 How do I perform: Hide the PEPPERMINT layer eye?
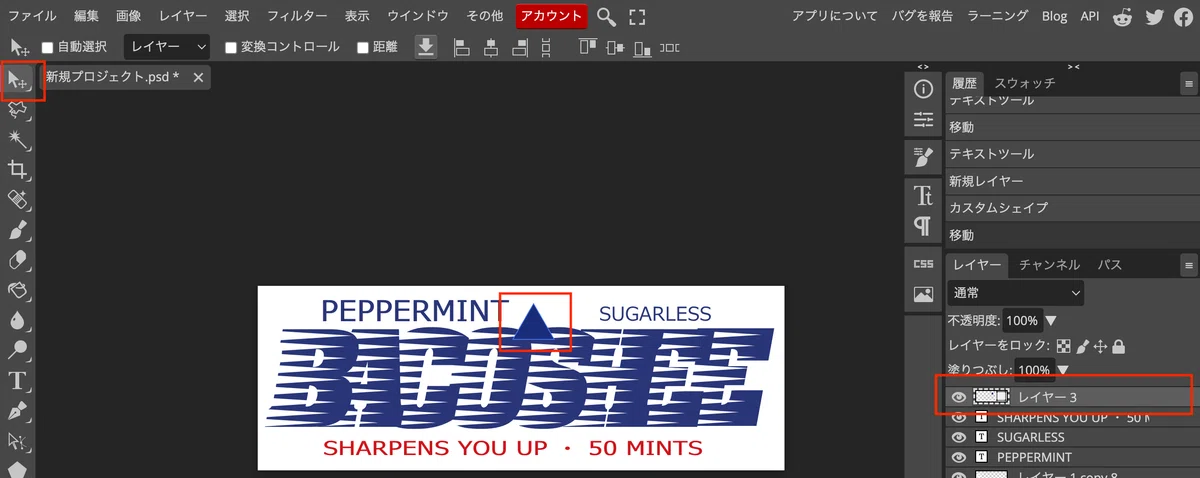[x=959, y=457]
